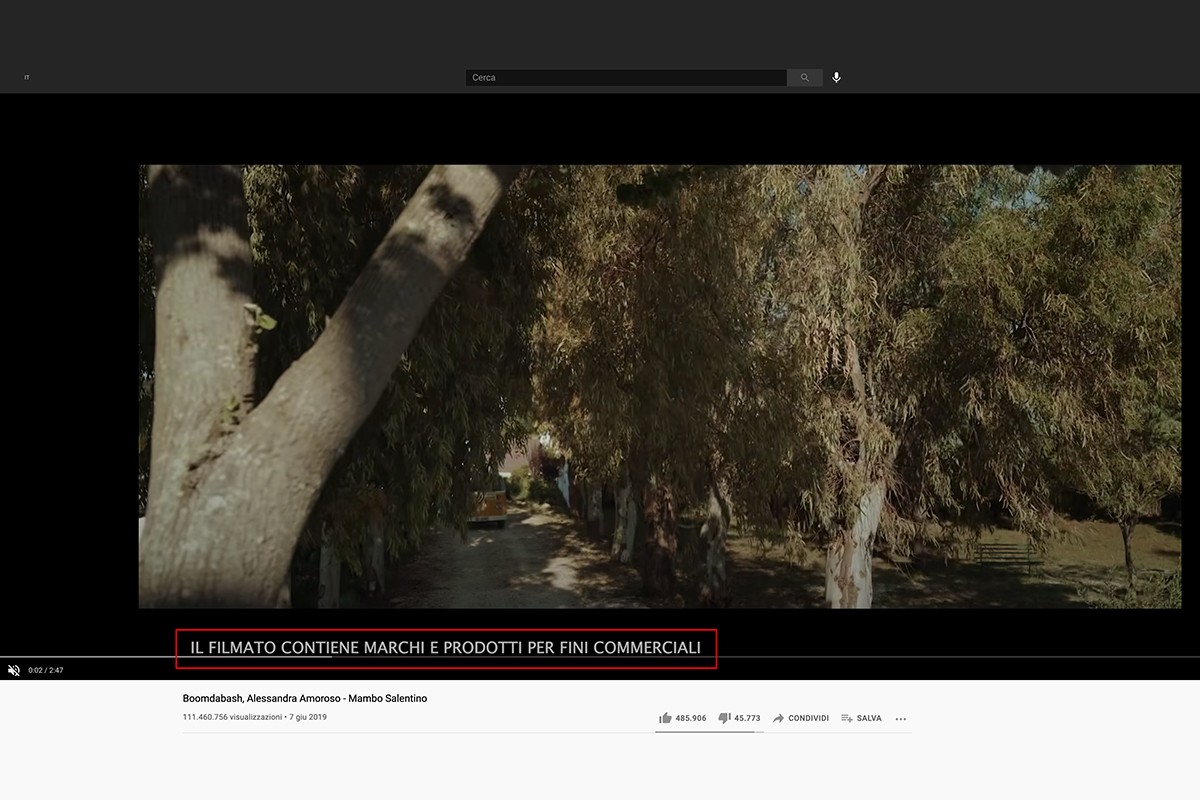
Task: Click the 485.906 likes count
Action: pos(691,718)
